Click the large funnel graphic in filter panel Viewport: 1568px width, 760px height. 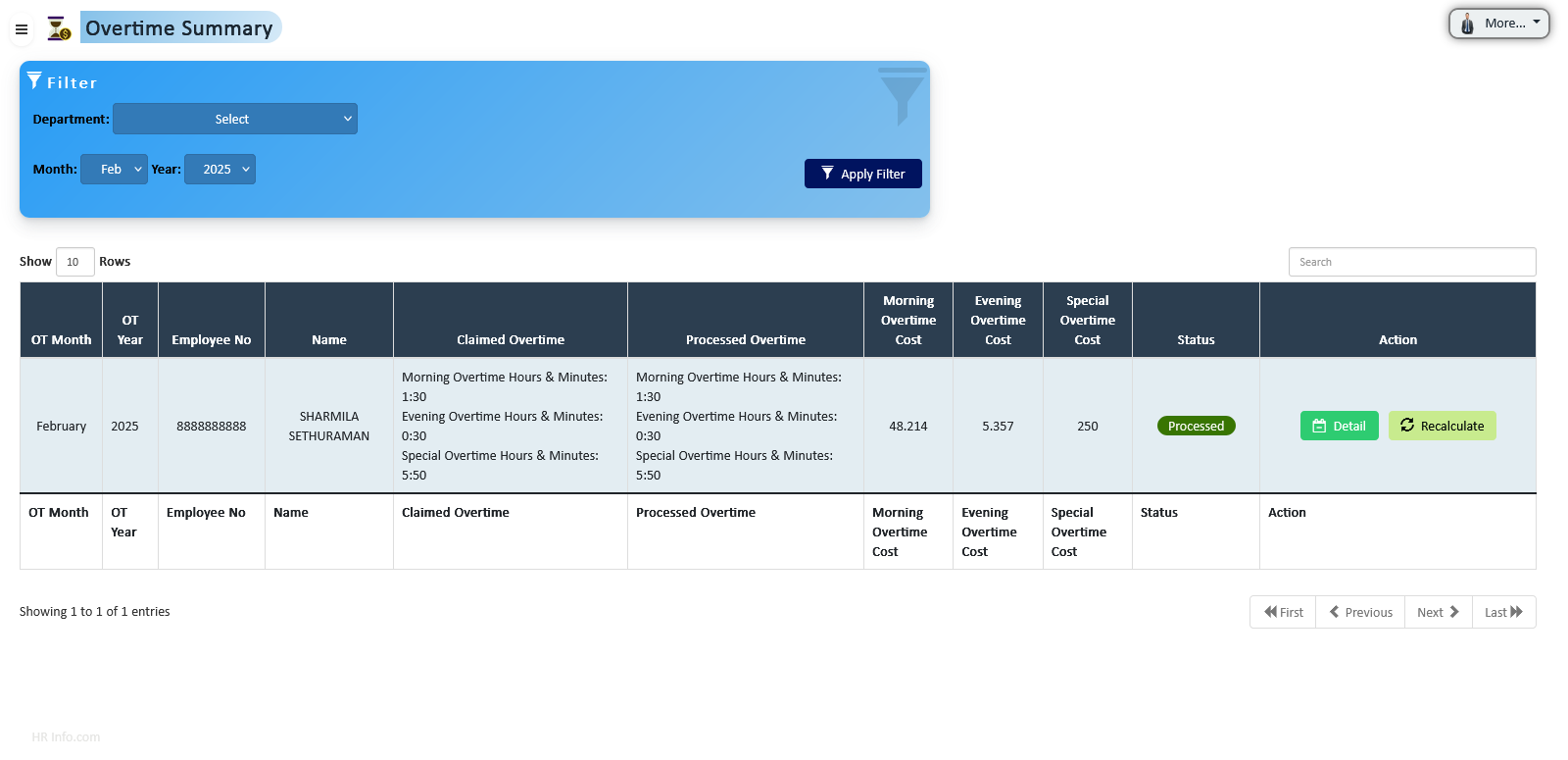click(x=902, y=97)
